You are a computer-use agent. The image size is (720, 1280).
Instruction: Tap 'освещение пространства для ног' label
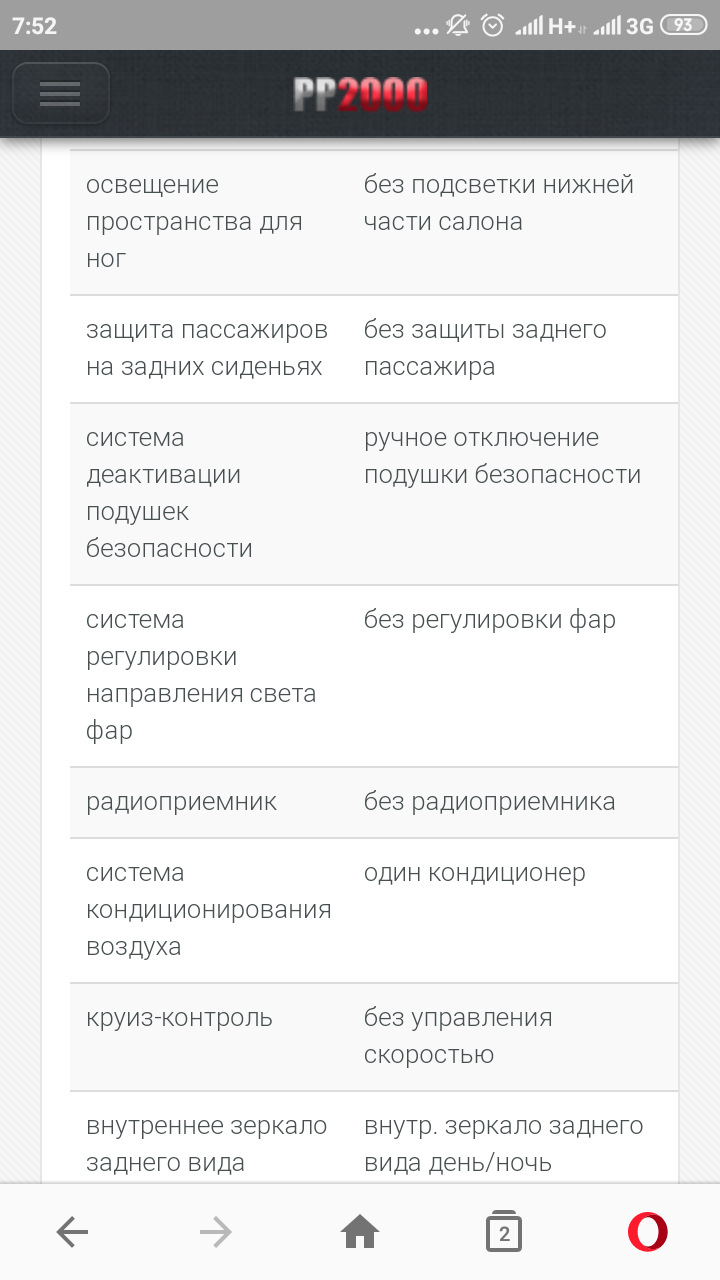(x=194, y=222)
